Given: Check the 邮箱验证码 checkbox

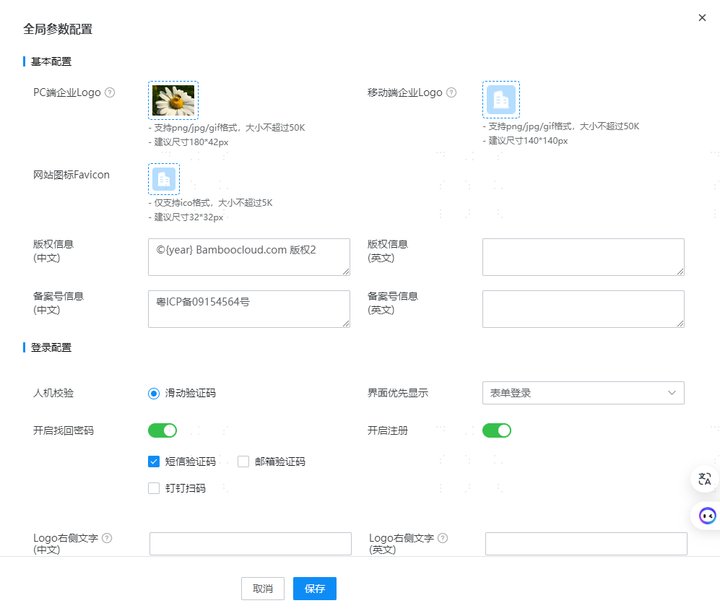Looking at the screenshot, I should click(243, 461).
